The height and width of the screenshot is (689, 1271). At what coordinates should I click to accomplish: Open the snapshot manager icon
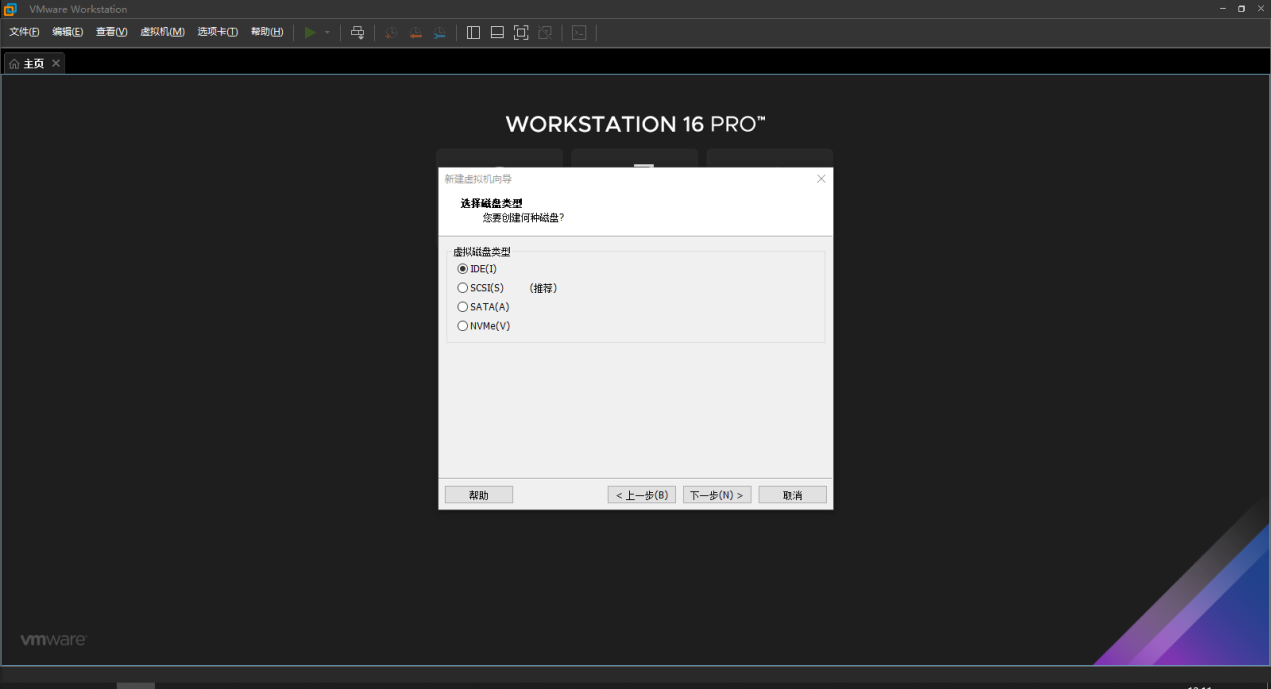point(440,32)
